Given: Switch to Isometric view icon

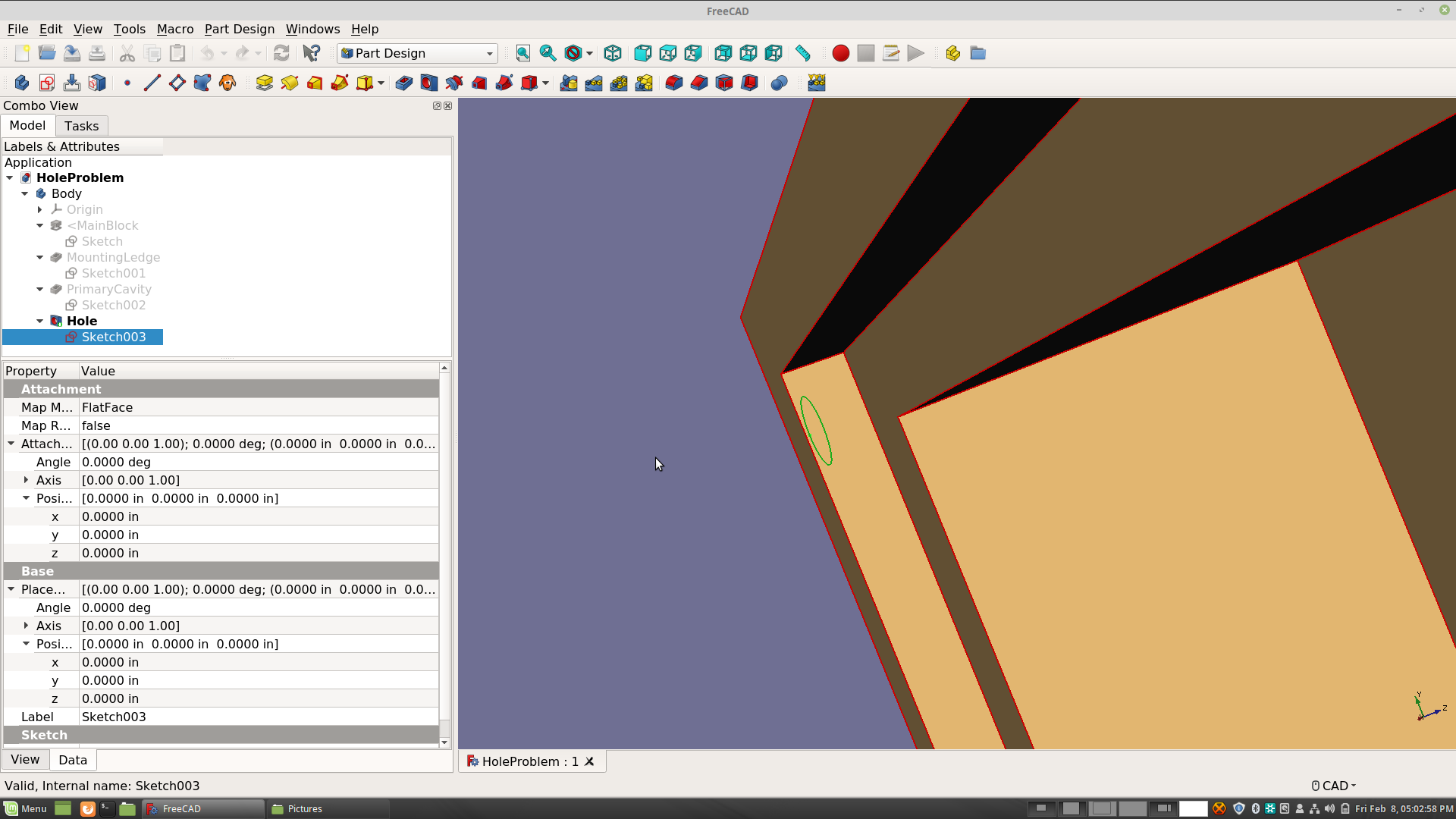Looking at the screenshot, I should pos(613,53).
